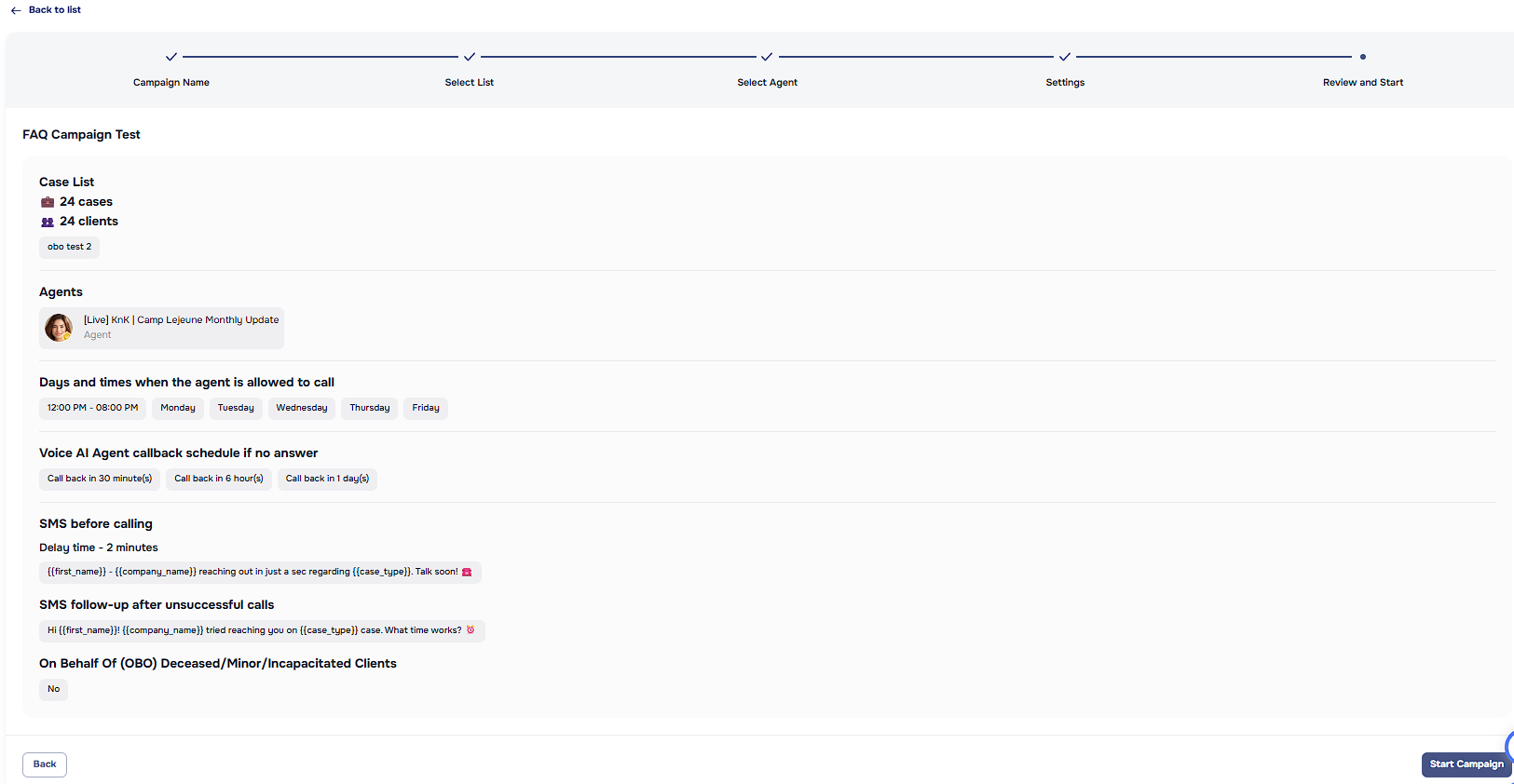1514x784 pixels.
Task: Click the people icon beside 24 clients
Action: (48, 222)
